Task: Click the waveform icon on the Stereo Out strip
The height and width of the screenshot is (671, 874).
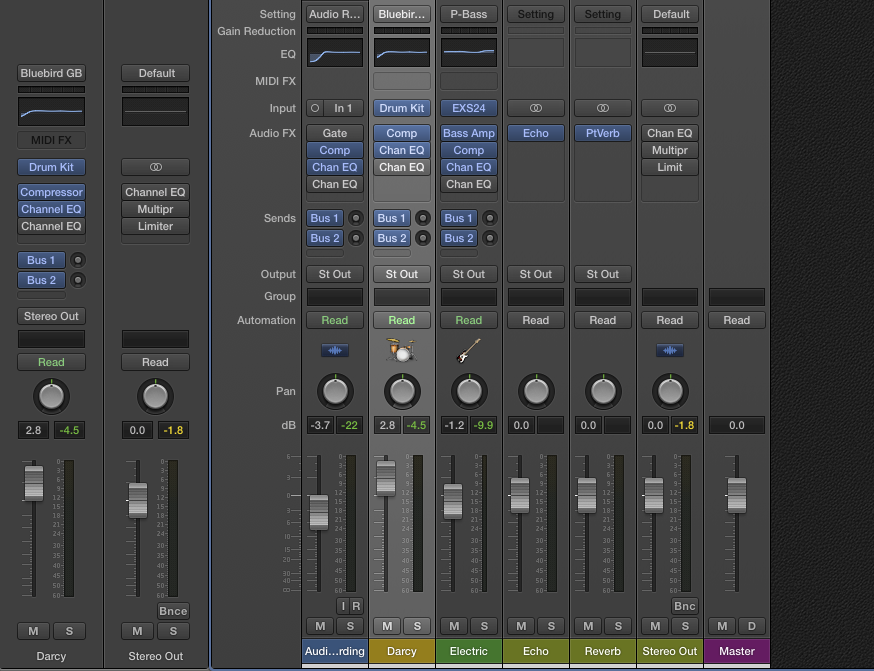Action: [x=670, y=350]
